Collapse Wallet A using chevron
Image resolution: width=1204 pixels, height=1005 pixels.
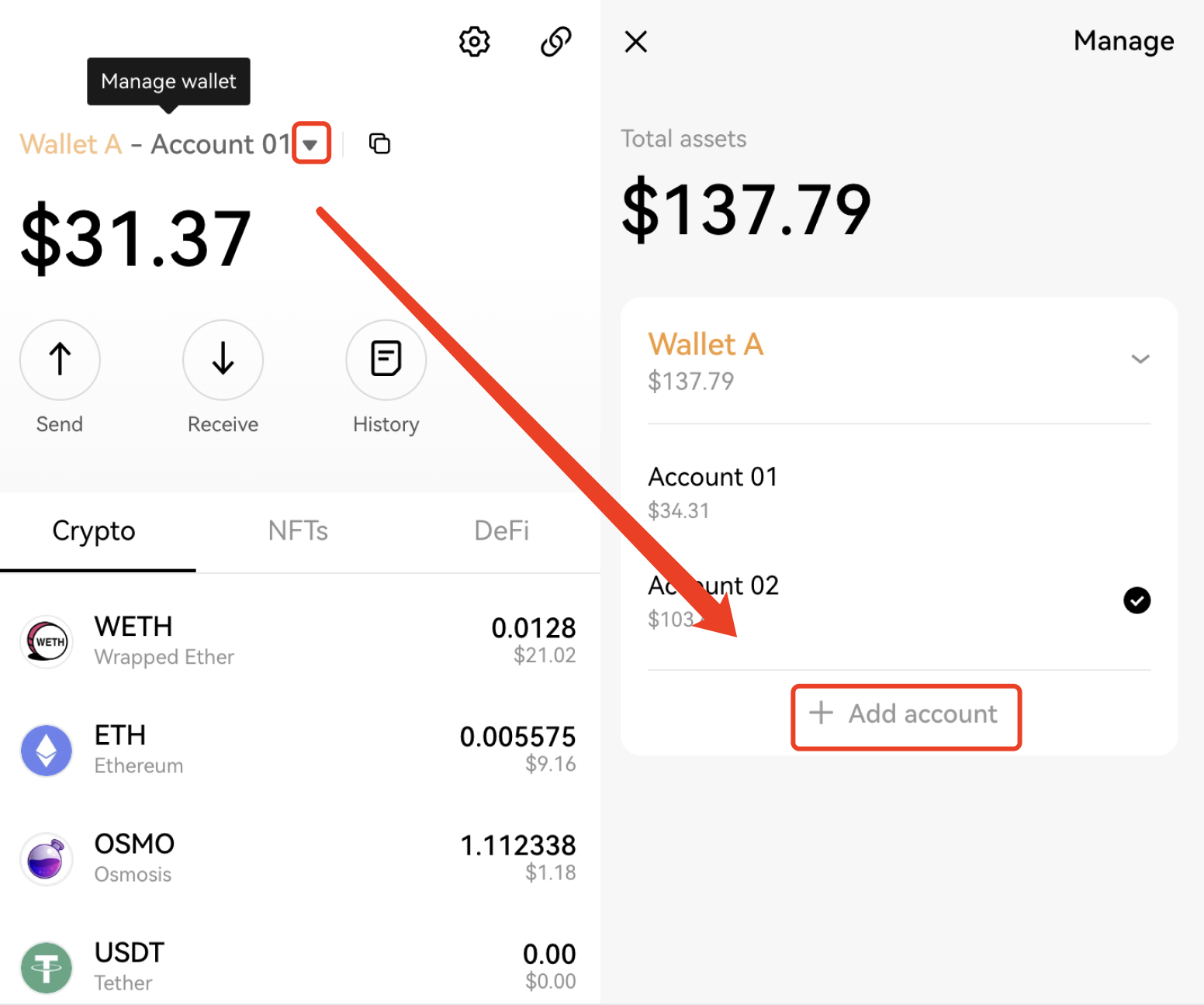click(x=1140, y=359)
